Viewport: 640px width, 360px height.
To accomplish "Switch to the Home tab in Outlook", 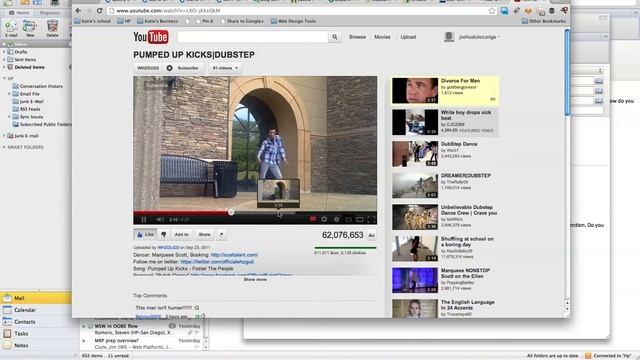I will 20,13.
